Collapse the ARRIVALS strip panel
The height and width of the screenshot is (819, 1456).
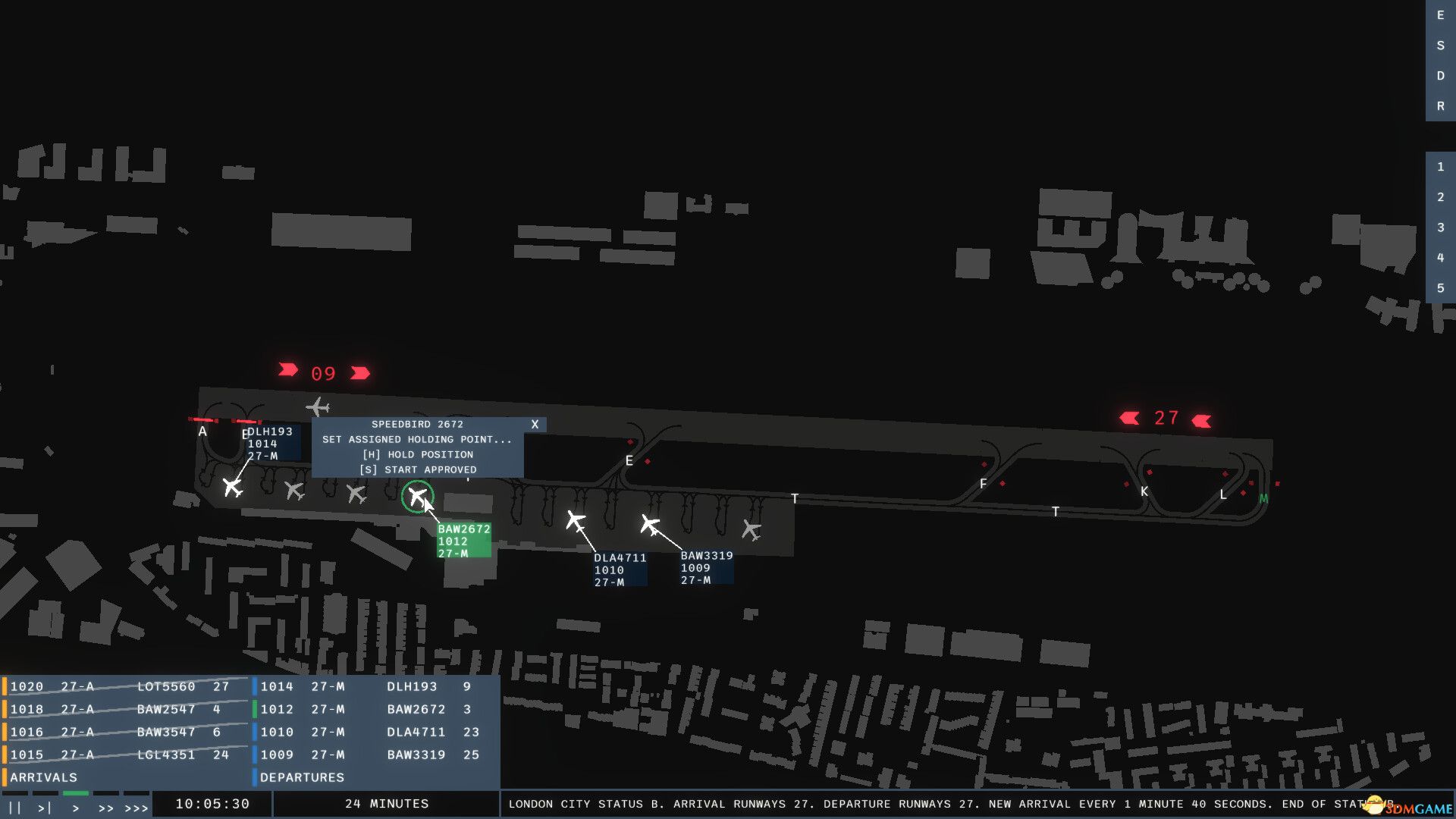click(42, 777)
